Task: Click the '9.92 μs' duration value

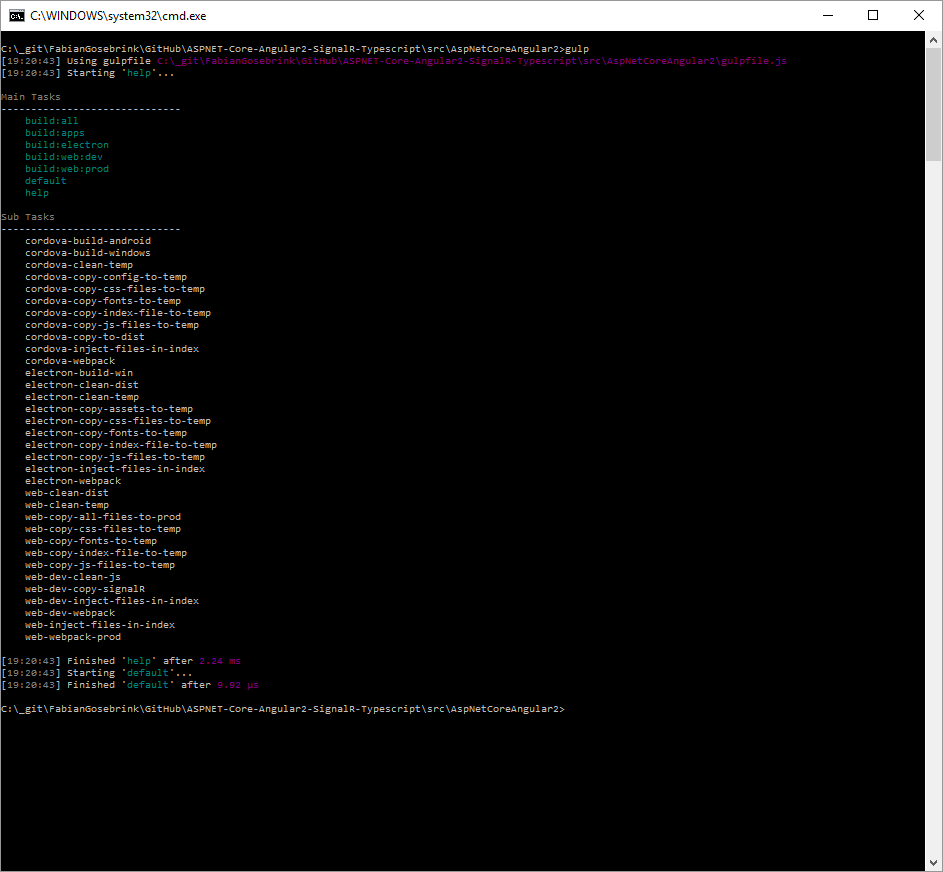Action: coord(238,686)
